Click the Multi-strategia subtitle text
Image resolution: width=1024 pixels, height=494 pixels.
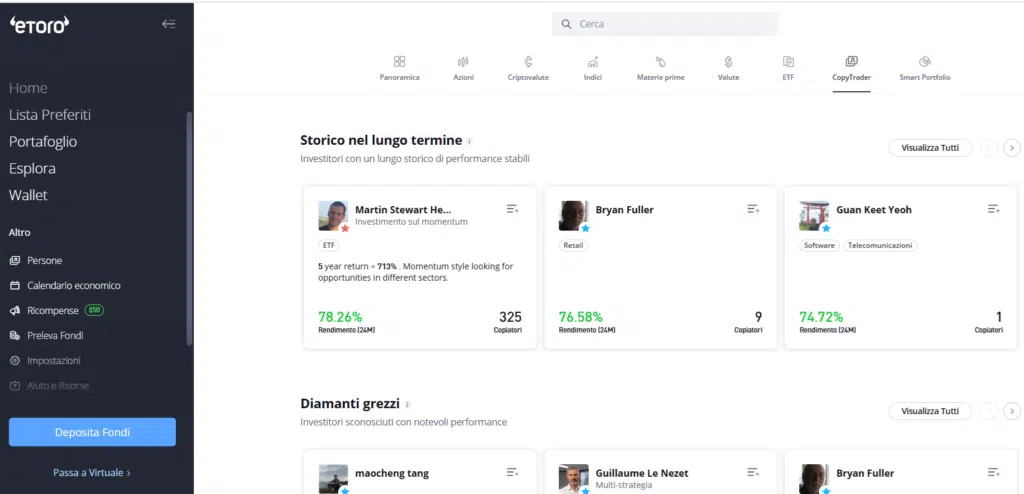point(624,486)
